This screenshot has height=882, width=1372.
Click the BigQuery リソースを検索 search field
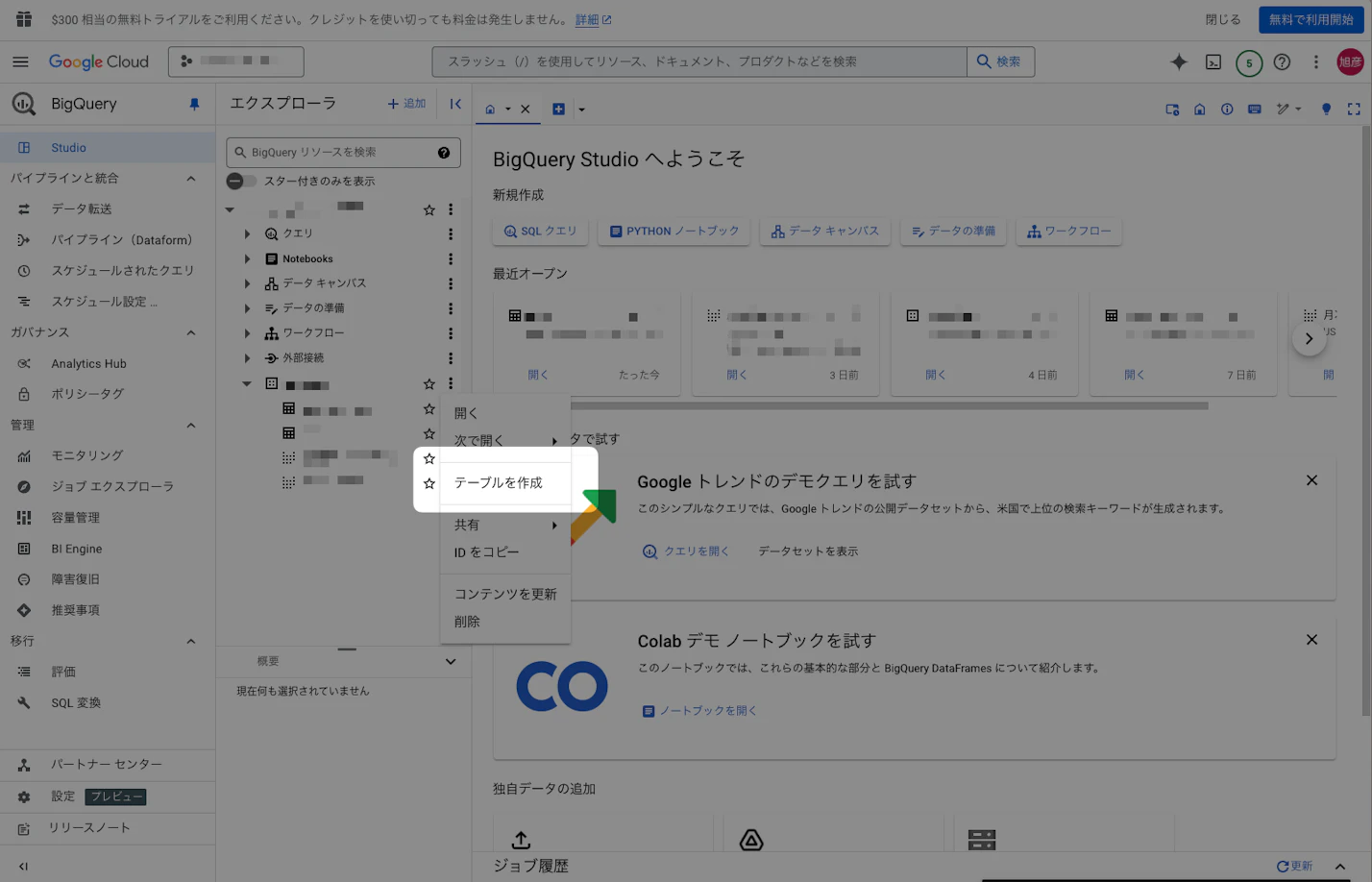click(336, 153)
